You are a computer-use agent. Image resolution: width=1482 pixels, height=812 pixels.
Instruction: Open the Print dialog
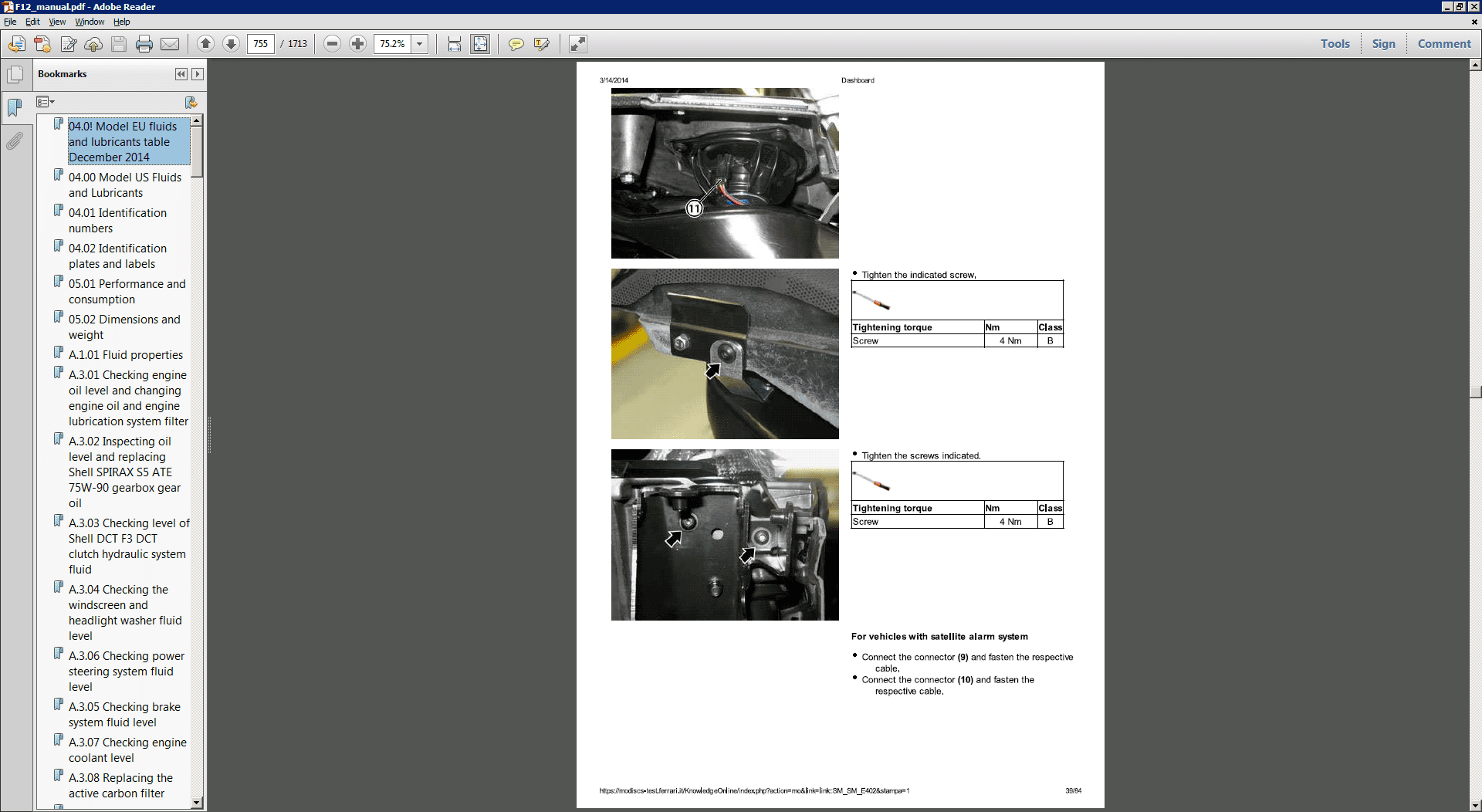pos(144,44)
